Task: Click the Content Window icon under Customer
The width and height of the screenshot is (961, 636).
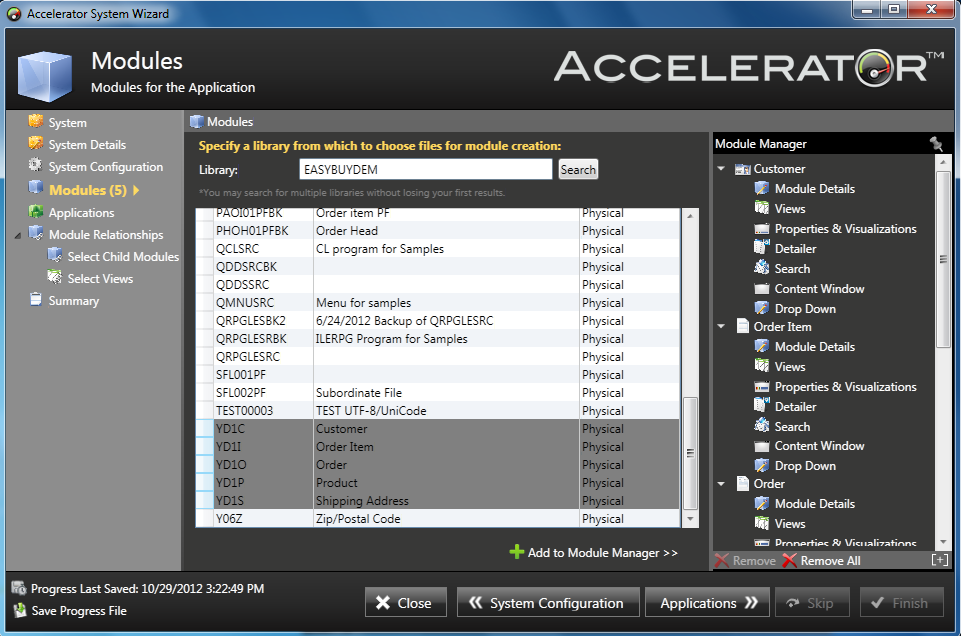Action: pos(762,289)
